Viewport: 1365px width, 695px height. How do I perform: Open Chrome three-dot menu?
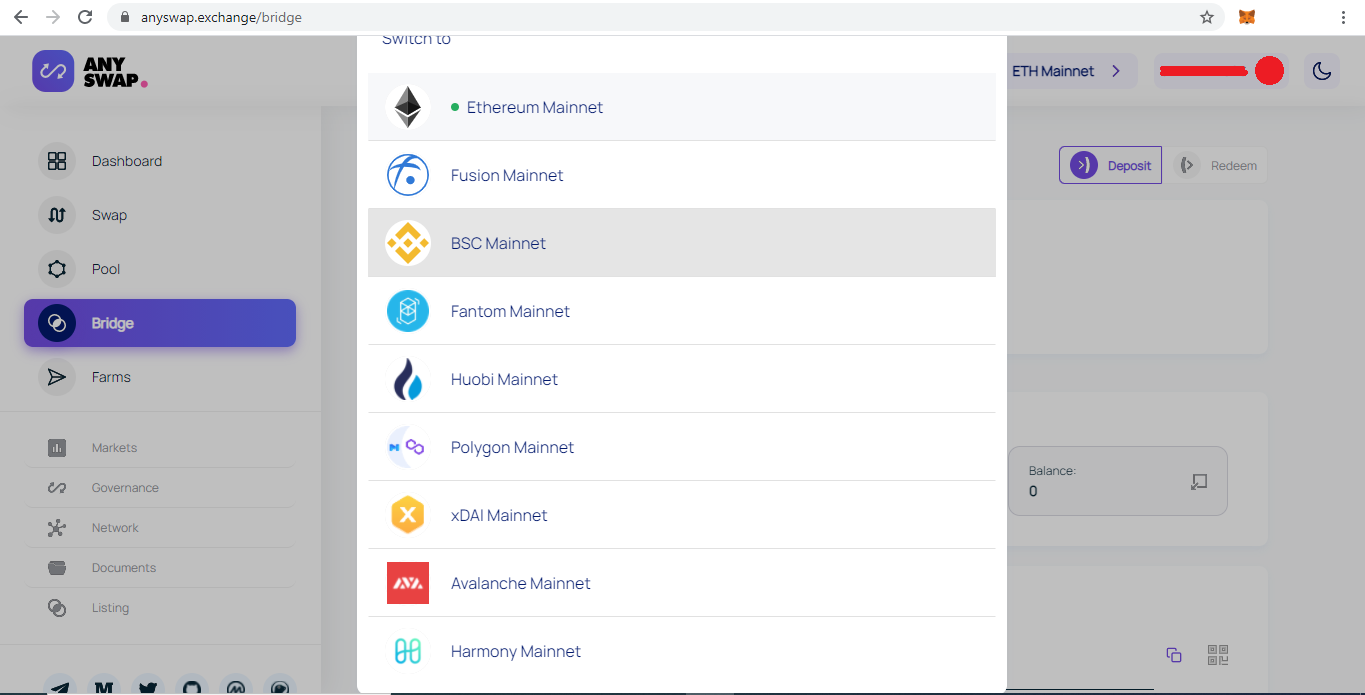pyautogui.click(x=1343, y=17)
